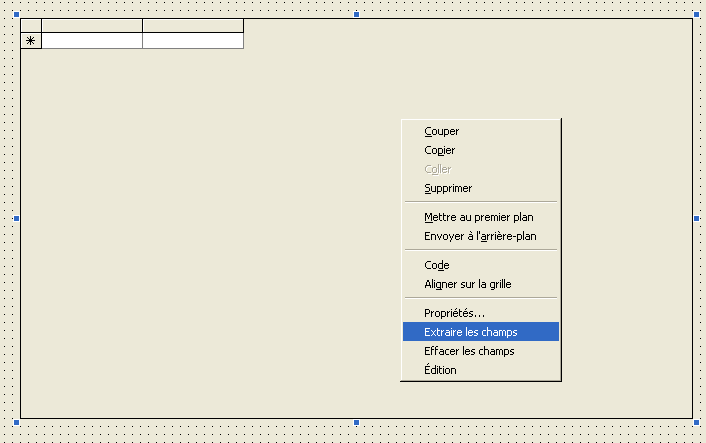Image resolution: width=706 pixels, height=443 pixels.
Task: Click the first column header of grid
Action: click(x=92, y=25)
